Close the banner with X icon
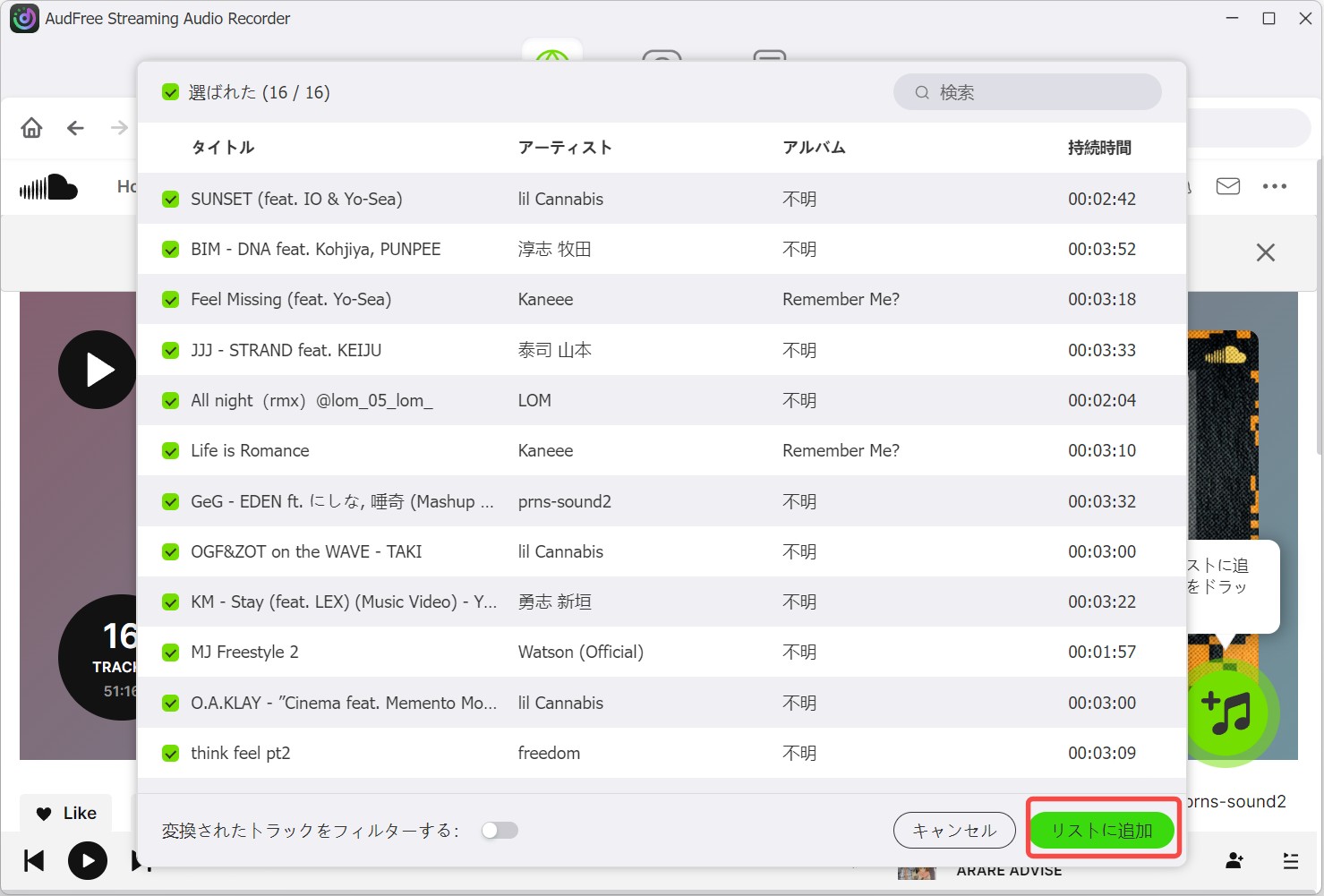The image size is (1324, 896). pyautogui.click(x=1265, y=252)
